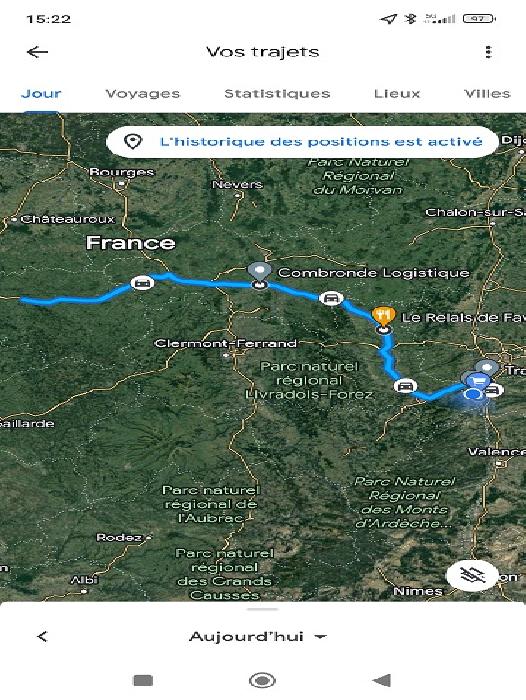Viewport: 526px width, 700px height.
Task: Tap the blue shopping cart marker
Action: 478,381
